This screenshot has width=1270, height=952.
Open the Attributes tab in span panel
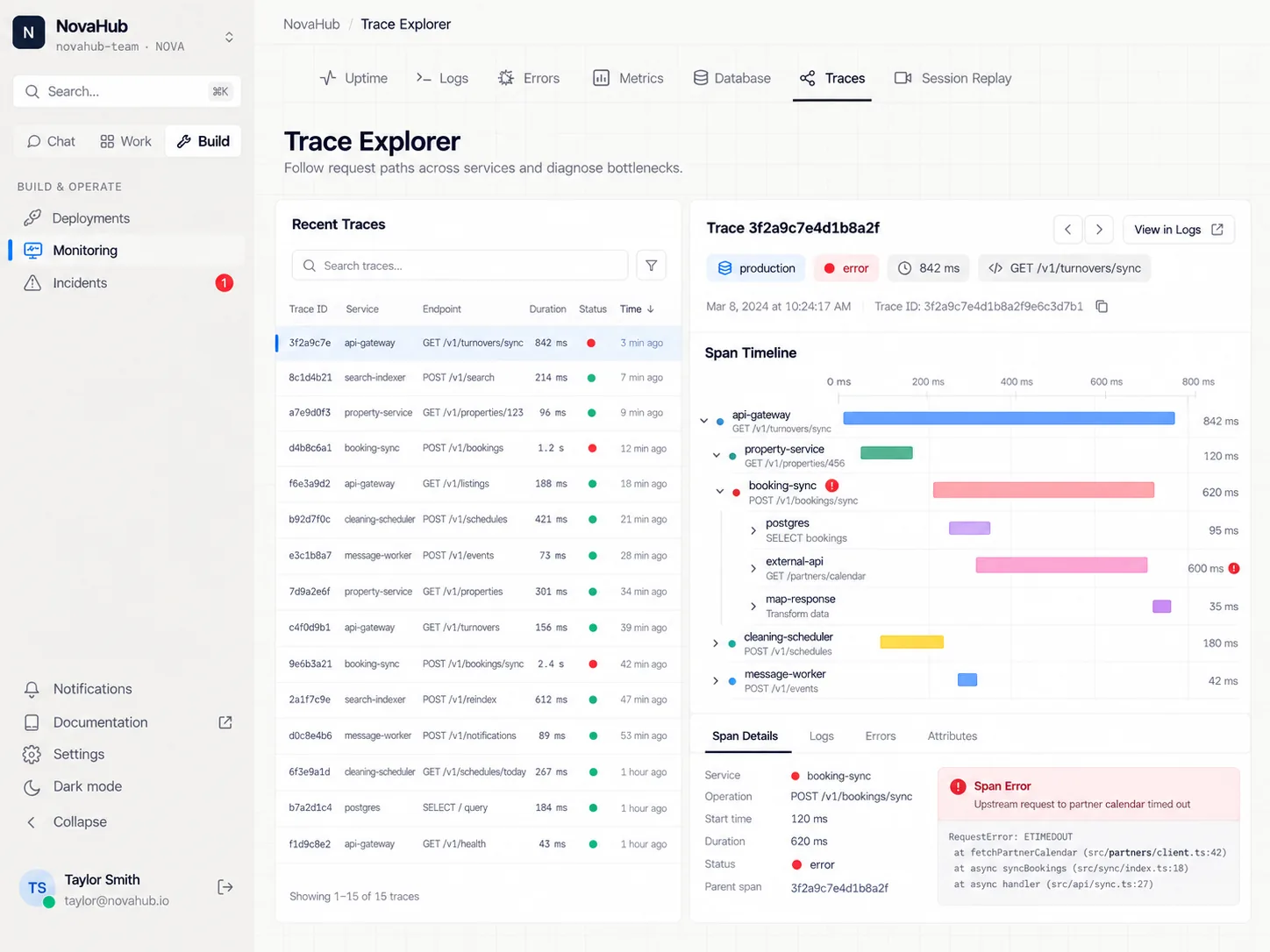[952, 736]
